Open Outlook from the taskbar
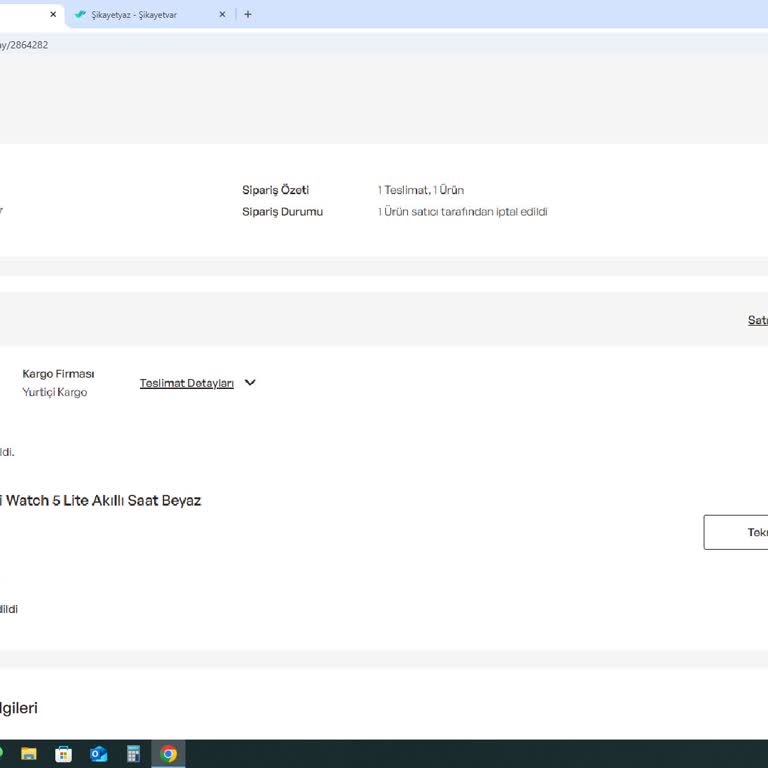768x768 pixels. (x=98, y=754)
